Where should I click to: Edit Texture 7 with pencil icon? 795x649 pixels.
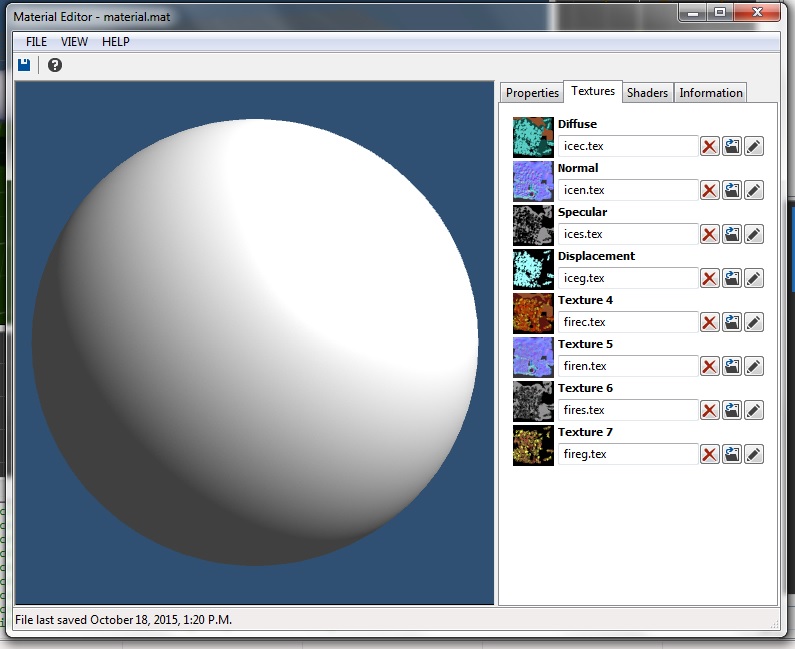pyautogui.click(x=754, y=454)
